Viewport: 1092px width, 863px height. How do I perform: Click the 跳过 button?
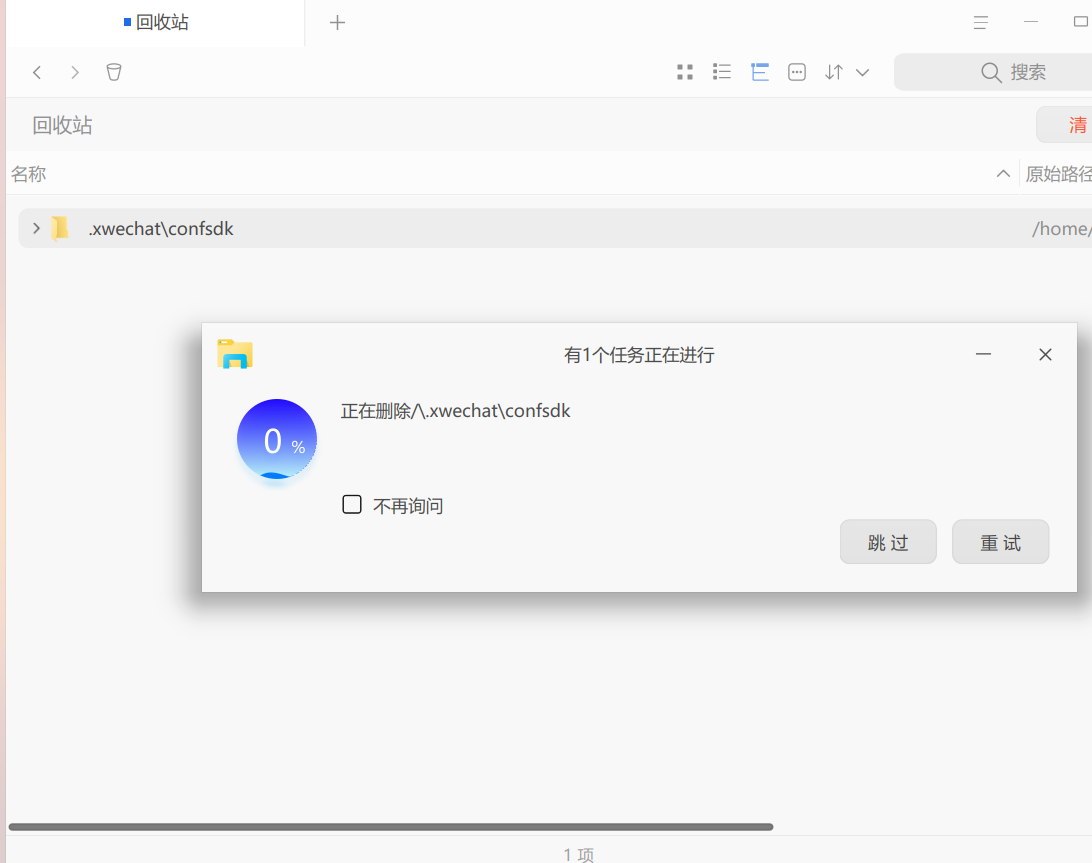click(x=888, y=542)
